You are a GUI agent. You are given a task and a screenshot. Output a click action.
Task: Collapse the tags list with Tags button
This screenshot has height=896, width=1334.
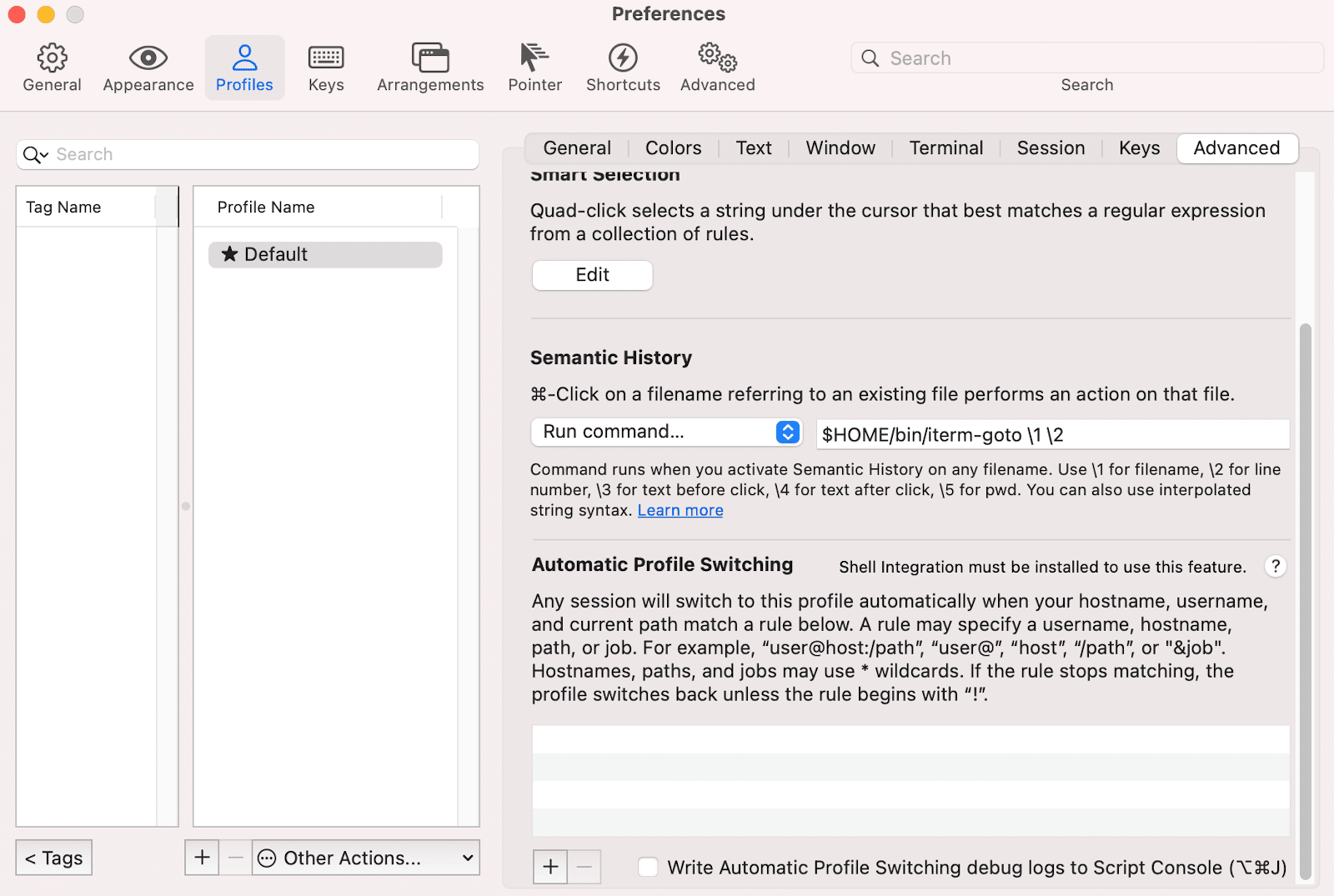(54, 858)
